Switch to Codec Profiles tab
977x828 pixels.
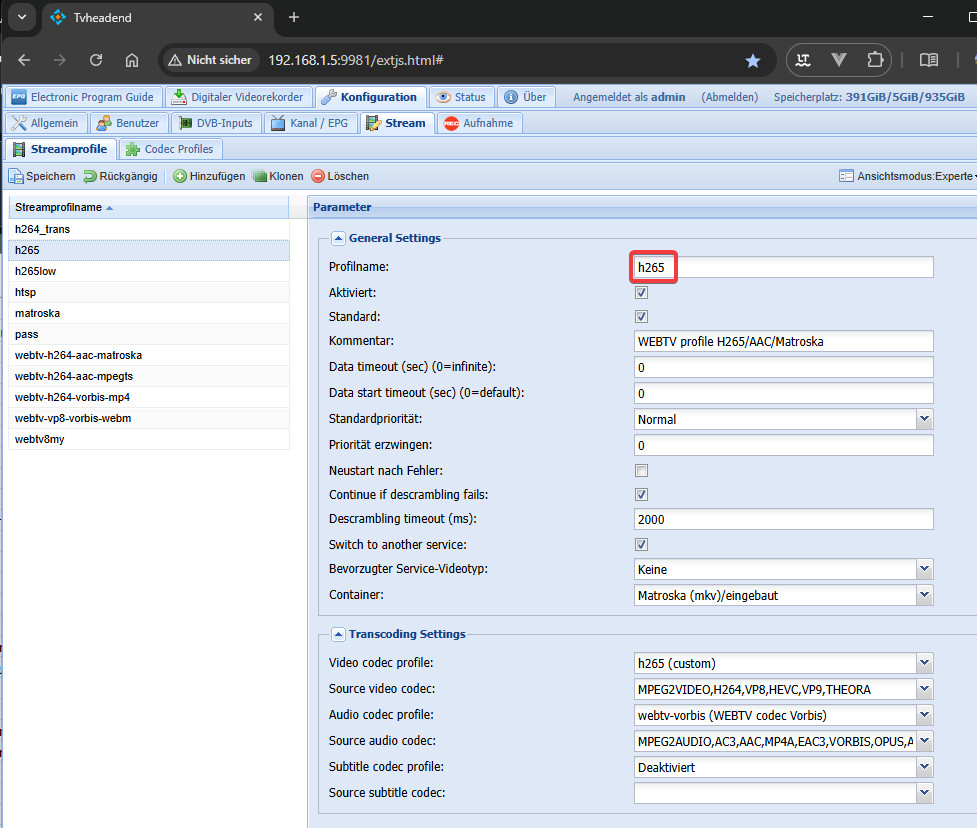click(x=170, y=149)
